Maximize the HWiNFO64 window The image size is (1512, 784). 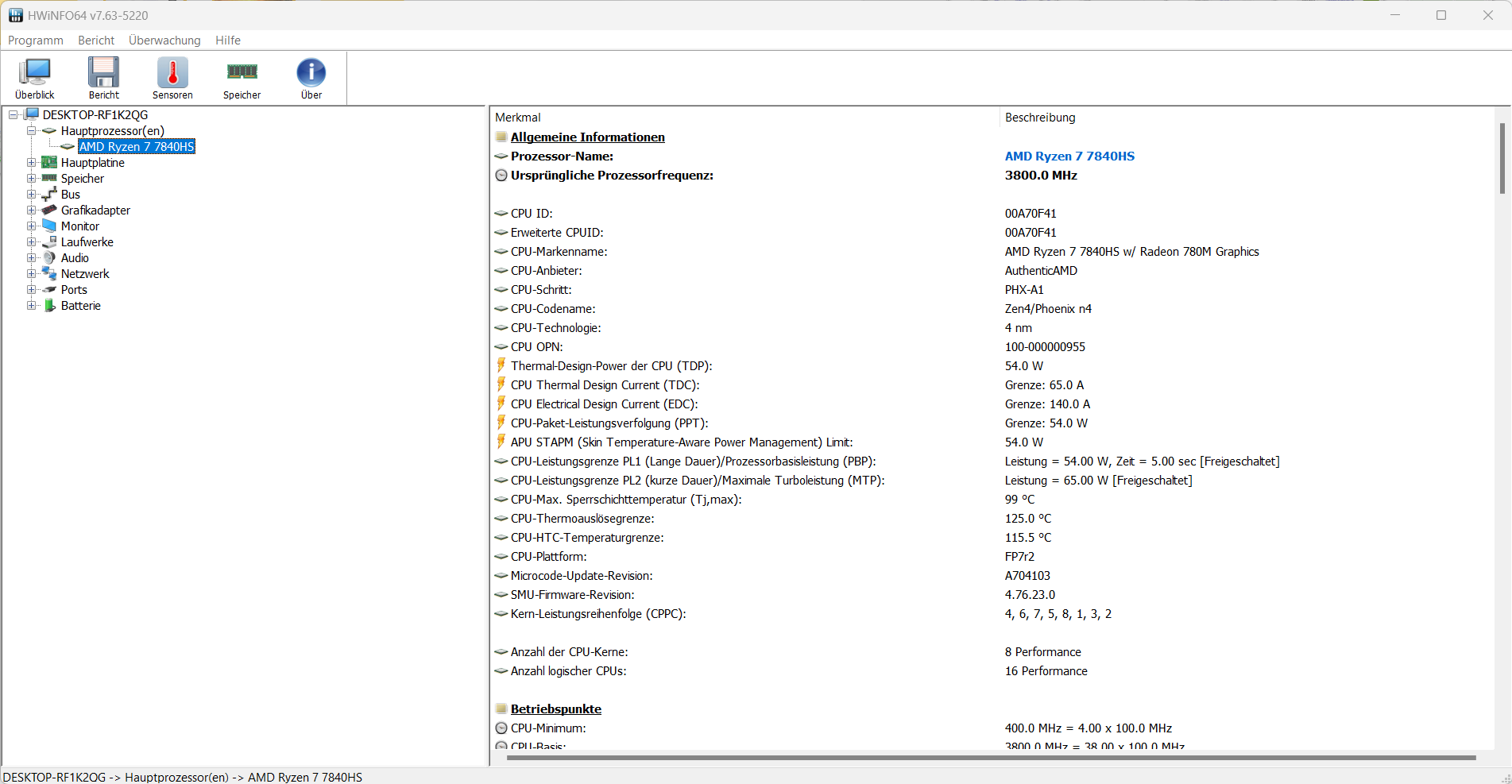[x=1441, y=15]
